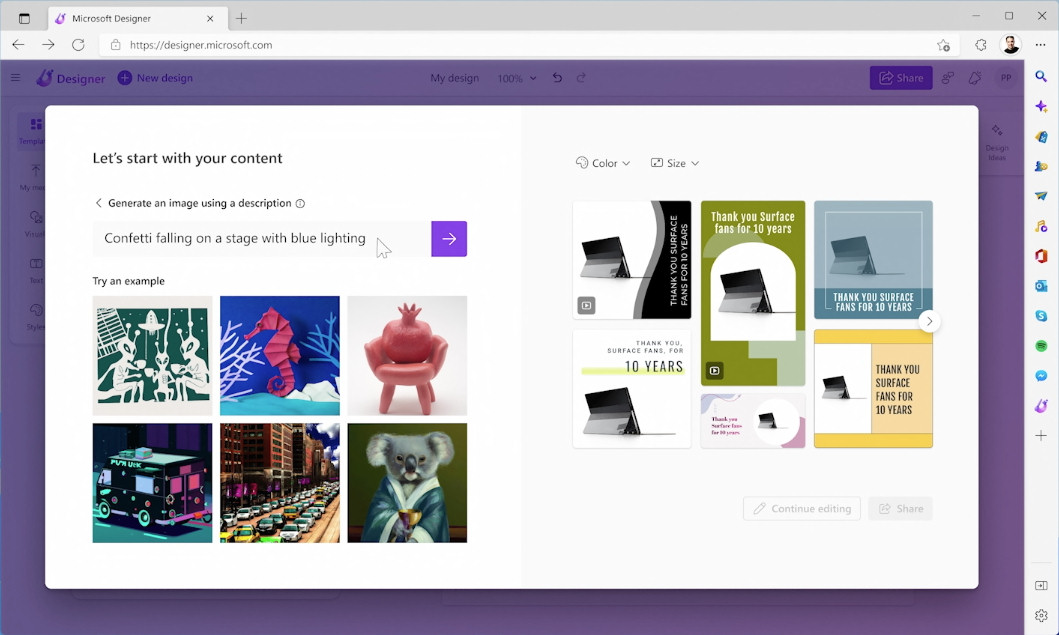Viewport: 1059px width, 635px height.
Task: Open the collaboration people icon in header
Action: [948, 78]
